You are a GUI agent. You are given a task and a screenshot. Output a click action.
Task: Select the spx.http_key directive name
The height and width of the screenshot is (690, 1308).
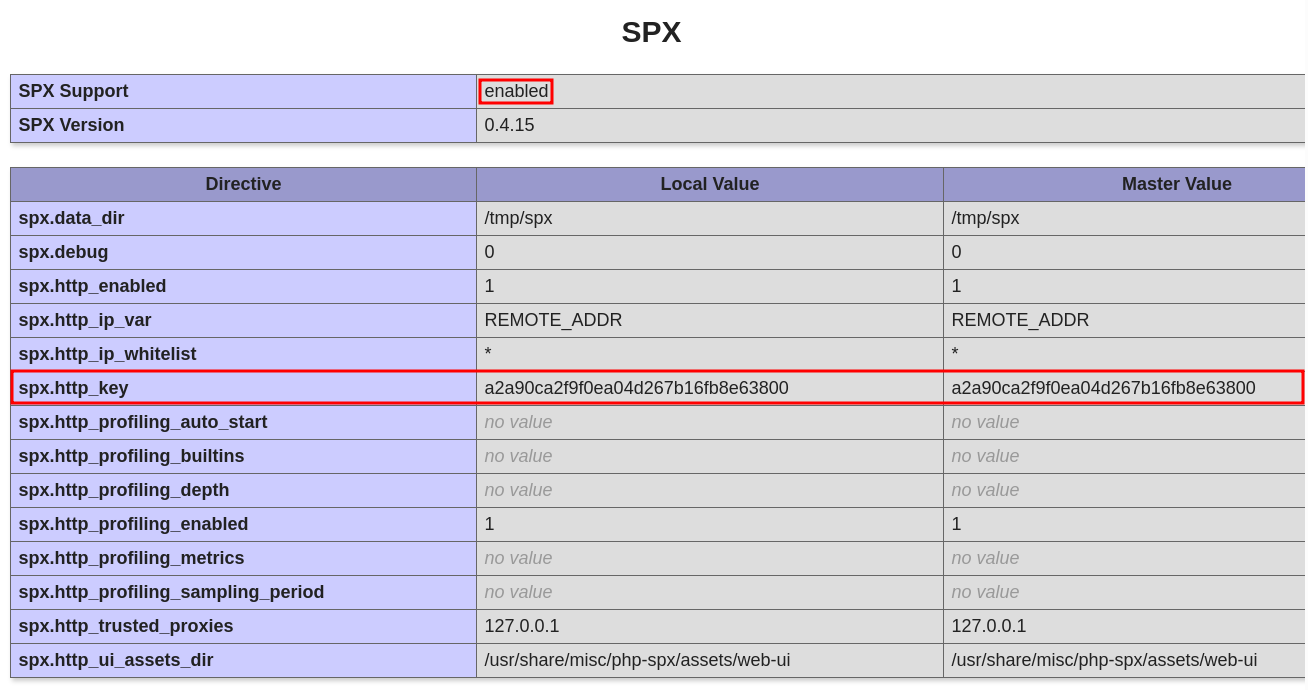(x=73, y=388)
